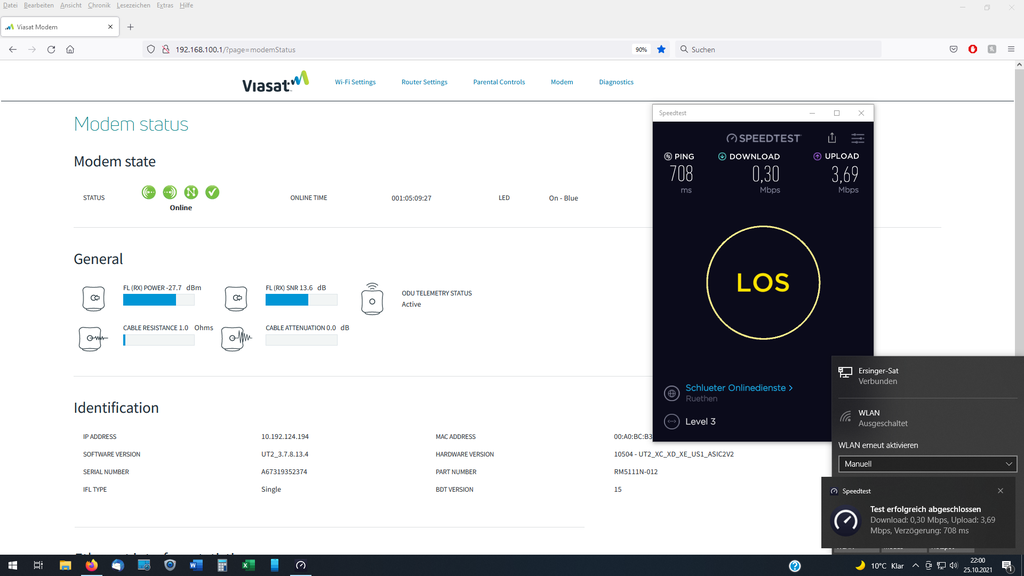Click the FL (RX) Power level bar
Image resolution: width=1024 pixels, height=576 pixels.
click(159, 300)
